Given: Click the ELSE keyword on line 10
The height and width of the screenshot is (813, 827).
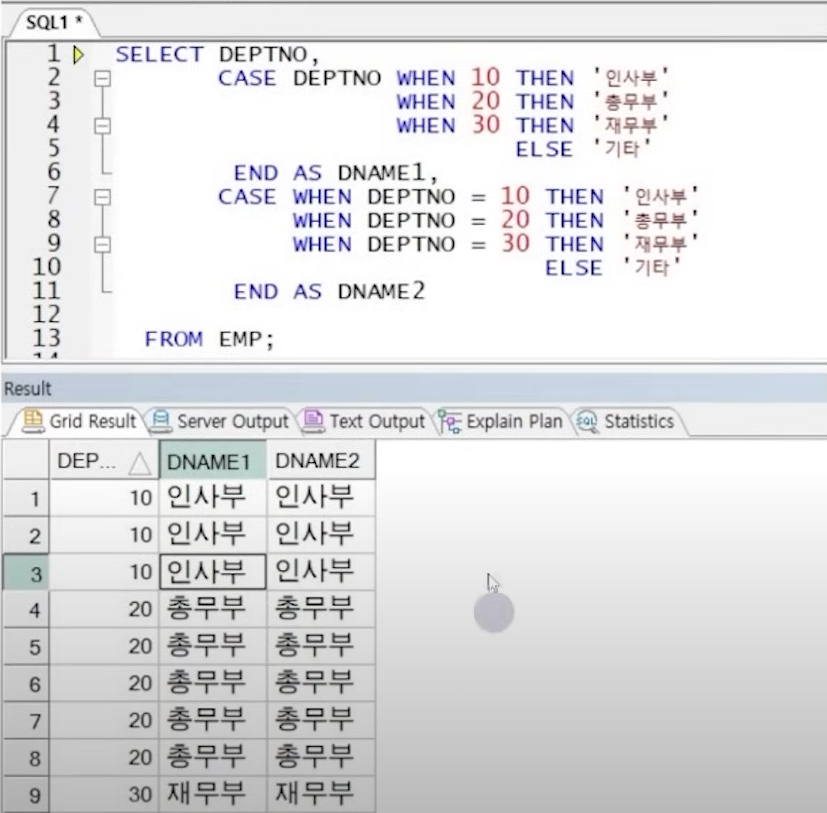Looking at the screenshot, I should click(573, 268).
